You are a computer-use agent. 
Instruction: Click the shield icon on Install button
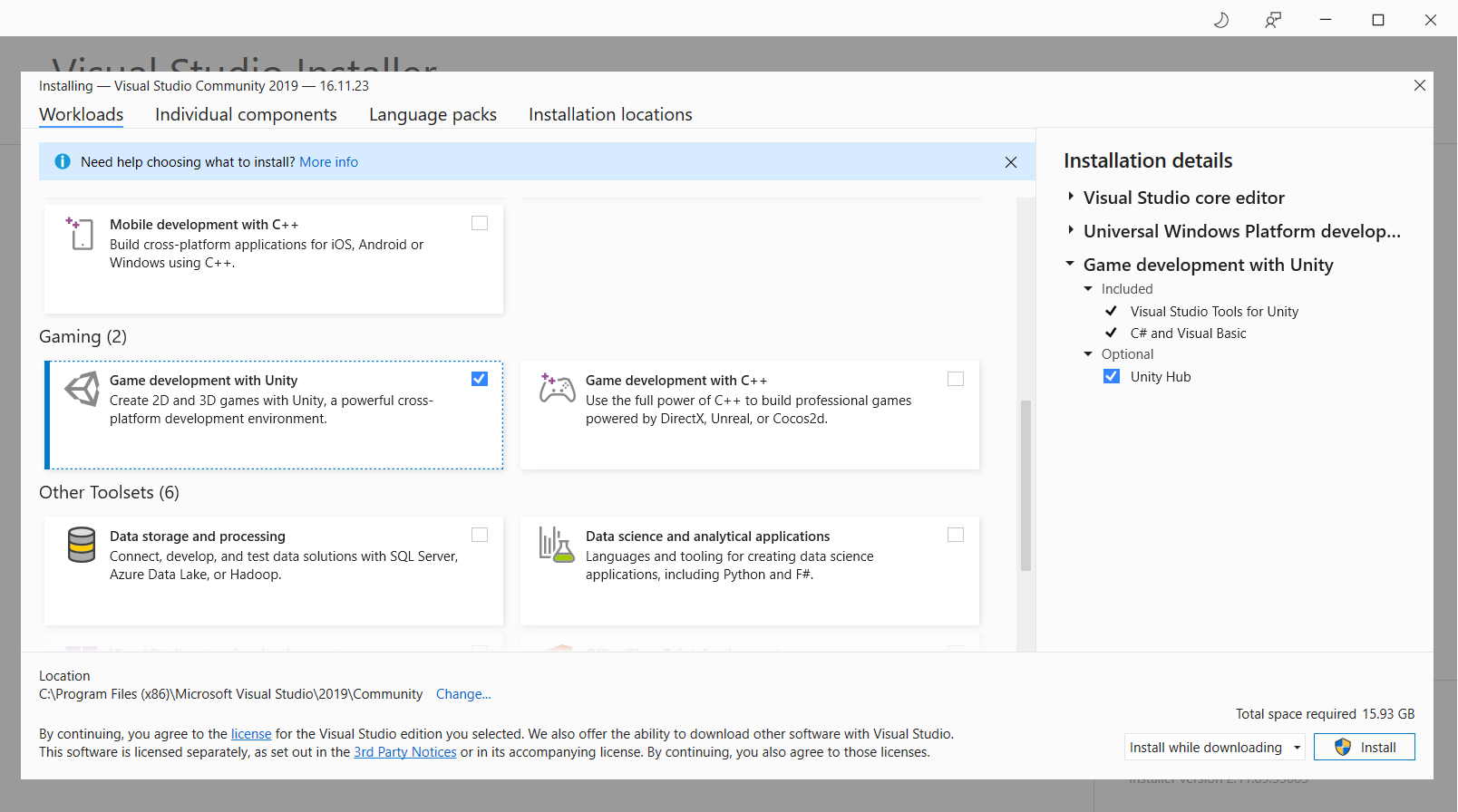pyautogui.click(x=1343, y=747)
